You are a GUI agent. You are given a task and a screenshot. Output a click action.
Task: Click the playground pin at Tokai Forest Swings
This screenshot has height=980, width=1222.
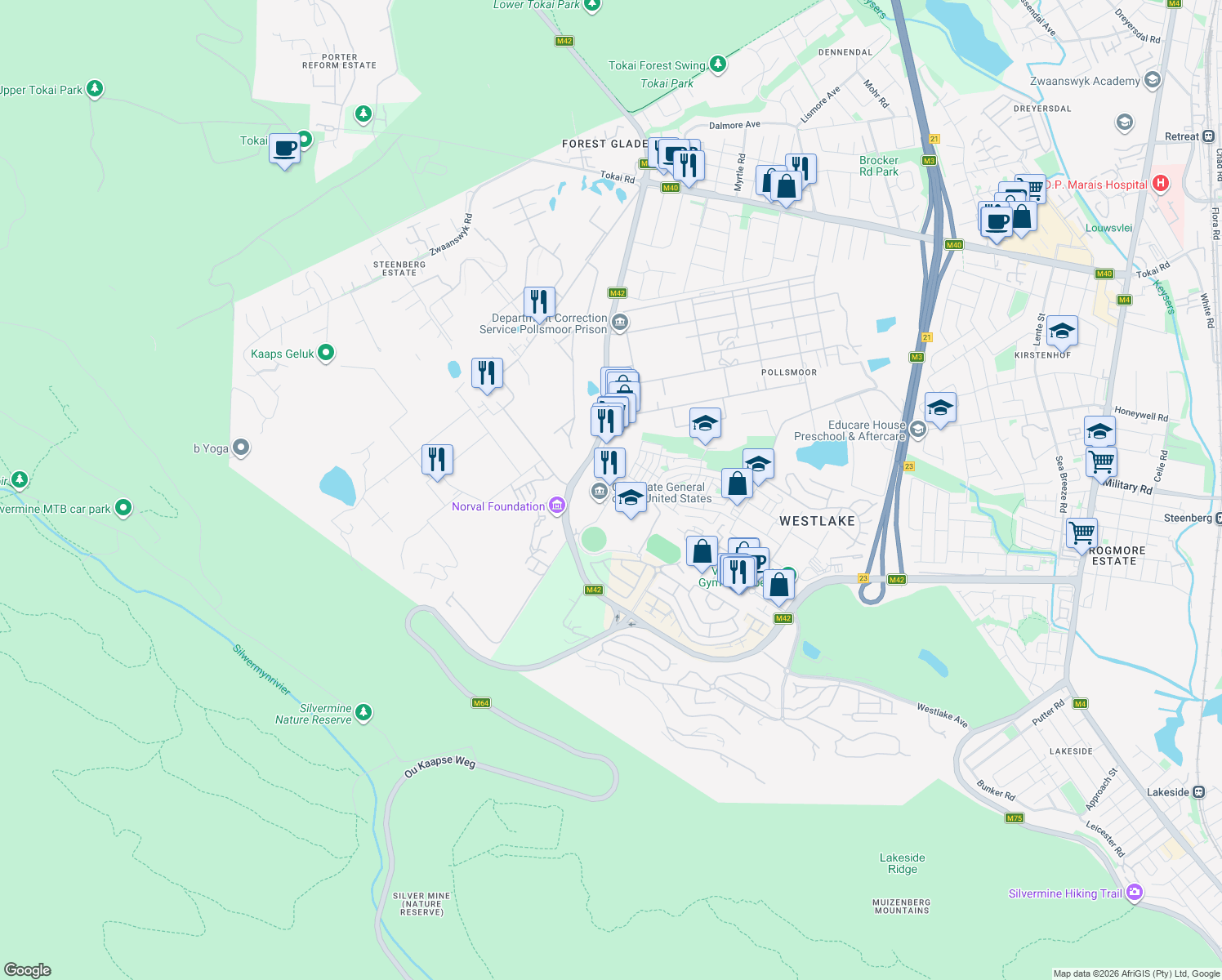pyautogui.click(x=717, y=64)
